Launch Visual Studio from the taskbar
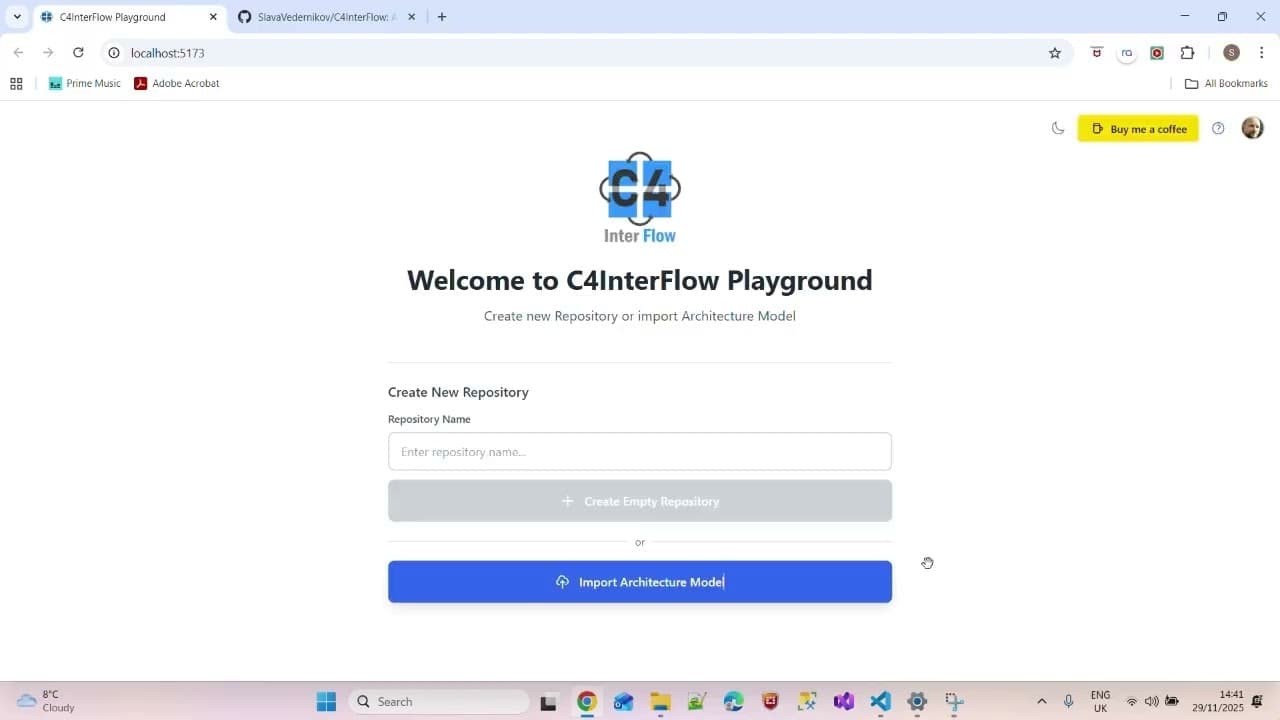Screen dimensions: 1280x720 click(x=843, y=701)
